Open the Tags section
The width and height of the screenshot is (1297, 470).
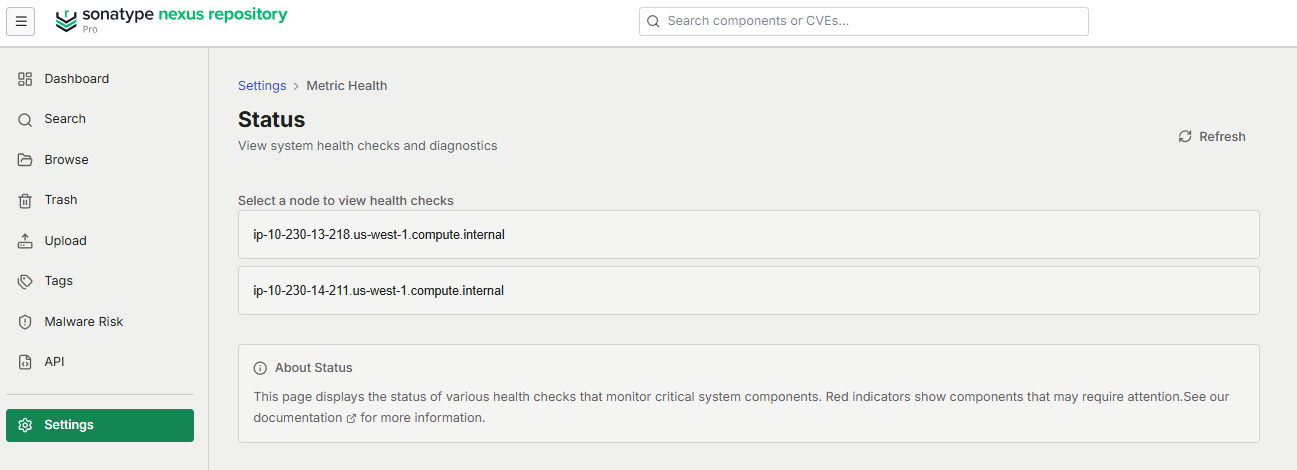click(x=100, y=281)
